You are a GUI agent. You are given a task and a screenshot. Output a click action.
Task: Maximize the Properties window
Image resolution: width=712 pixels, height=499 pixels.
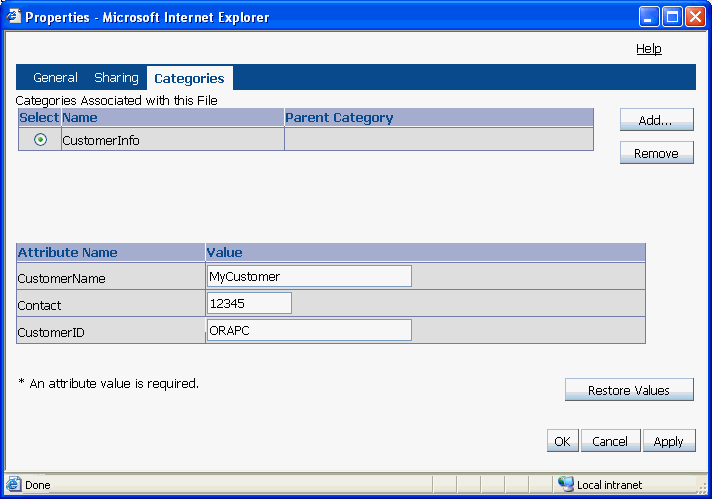coord(672,17)
